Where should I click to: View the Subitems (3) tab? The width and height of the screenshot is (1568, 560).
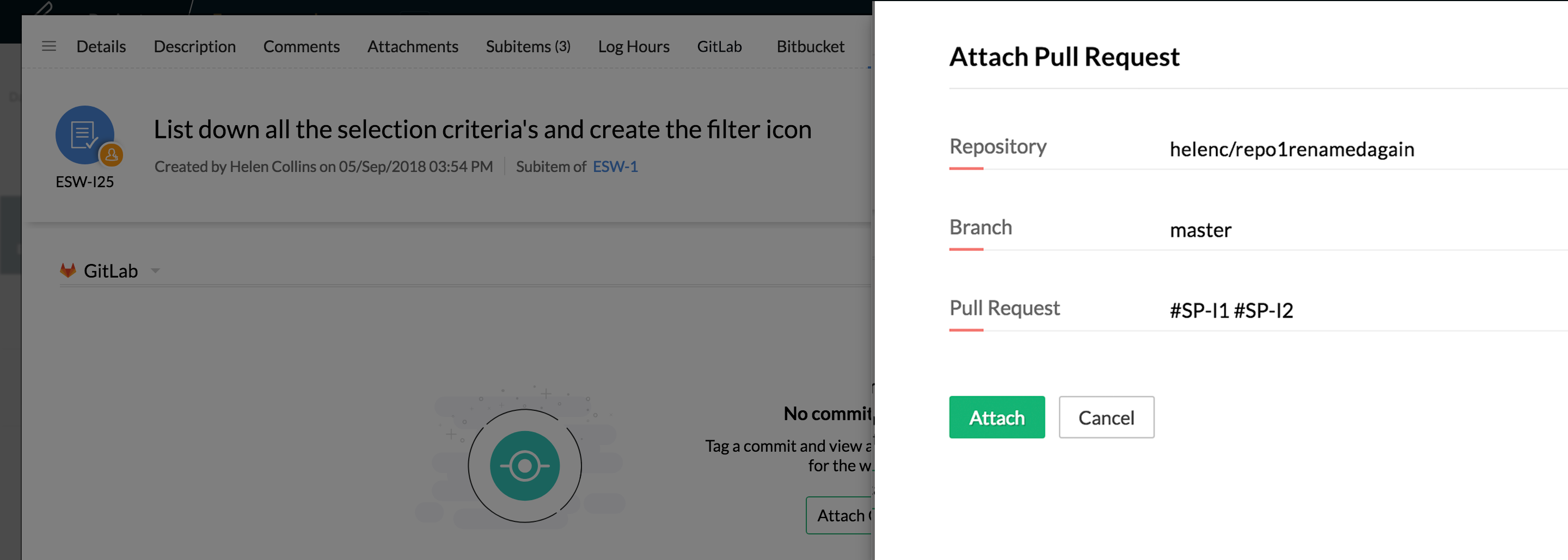click(x=528, y=46)
